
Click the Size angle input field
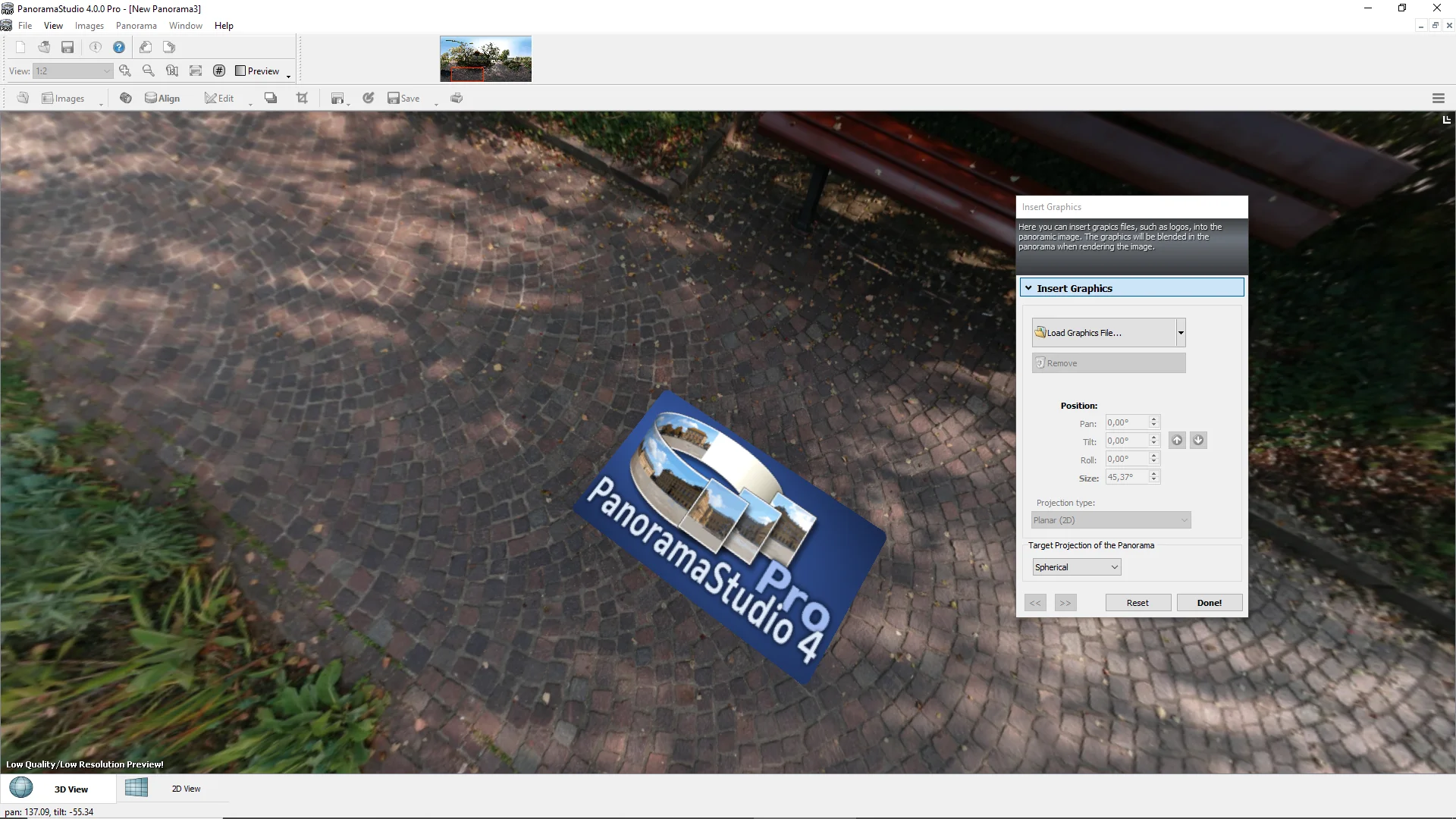click(1127, 476)
